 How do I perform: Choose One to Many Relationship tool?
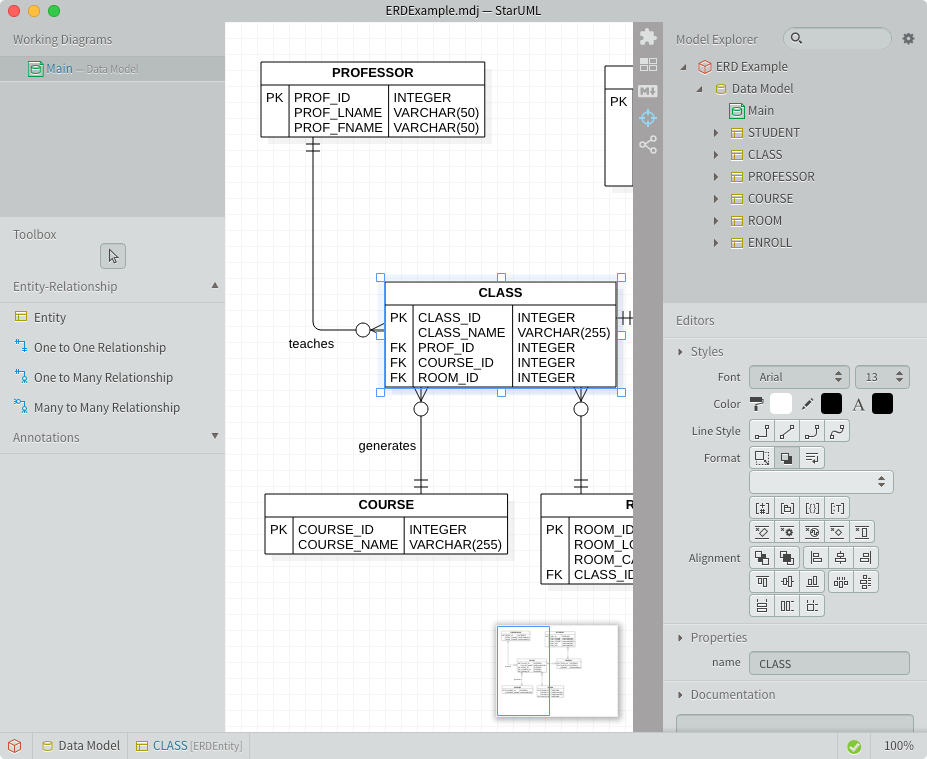tap(103, 378)
